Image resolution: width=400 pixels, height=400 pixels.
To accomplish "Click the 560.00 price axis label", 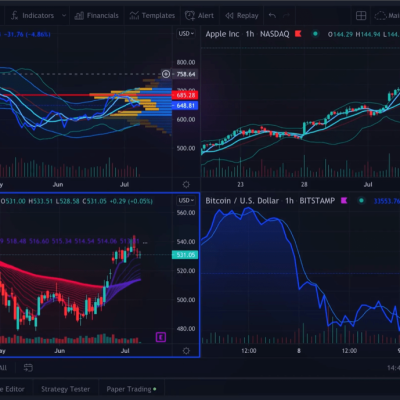I will (186, 213).
